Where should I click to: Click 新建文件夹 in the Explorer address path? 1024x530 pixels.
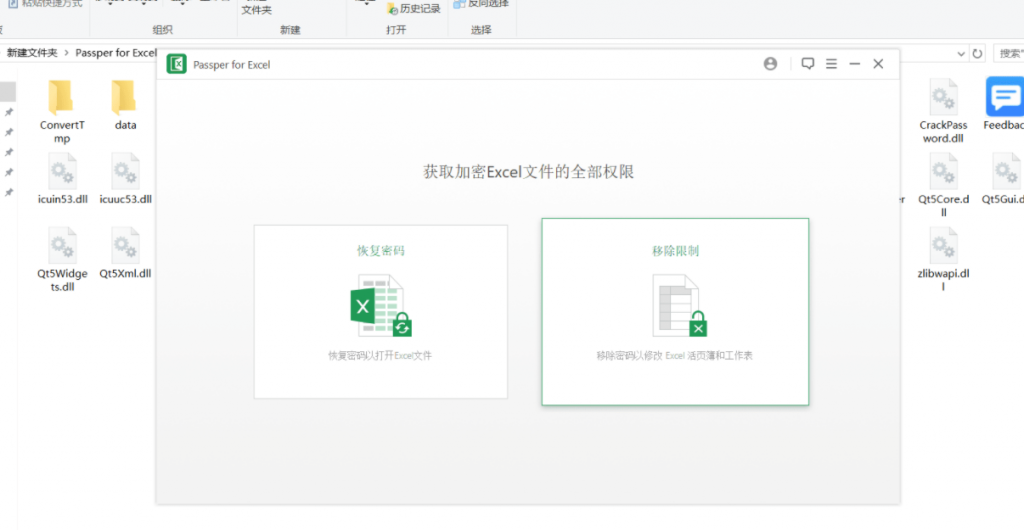tap(32, 53)
